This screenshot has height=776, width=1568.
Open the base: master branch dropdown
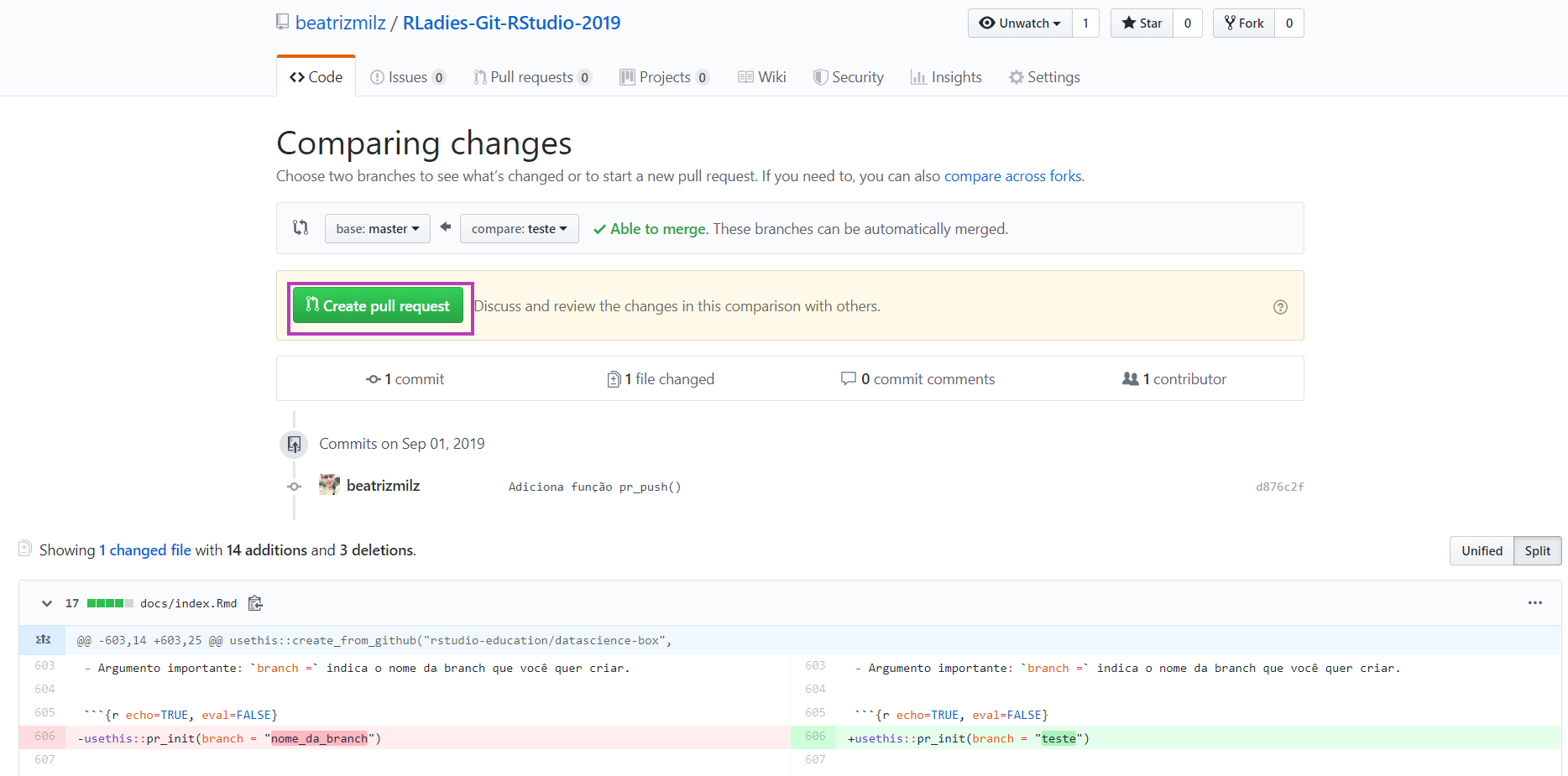pos(378,228)
